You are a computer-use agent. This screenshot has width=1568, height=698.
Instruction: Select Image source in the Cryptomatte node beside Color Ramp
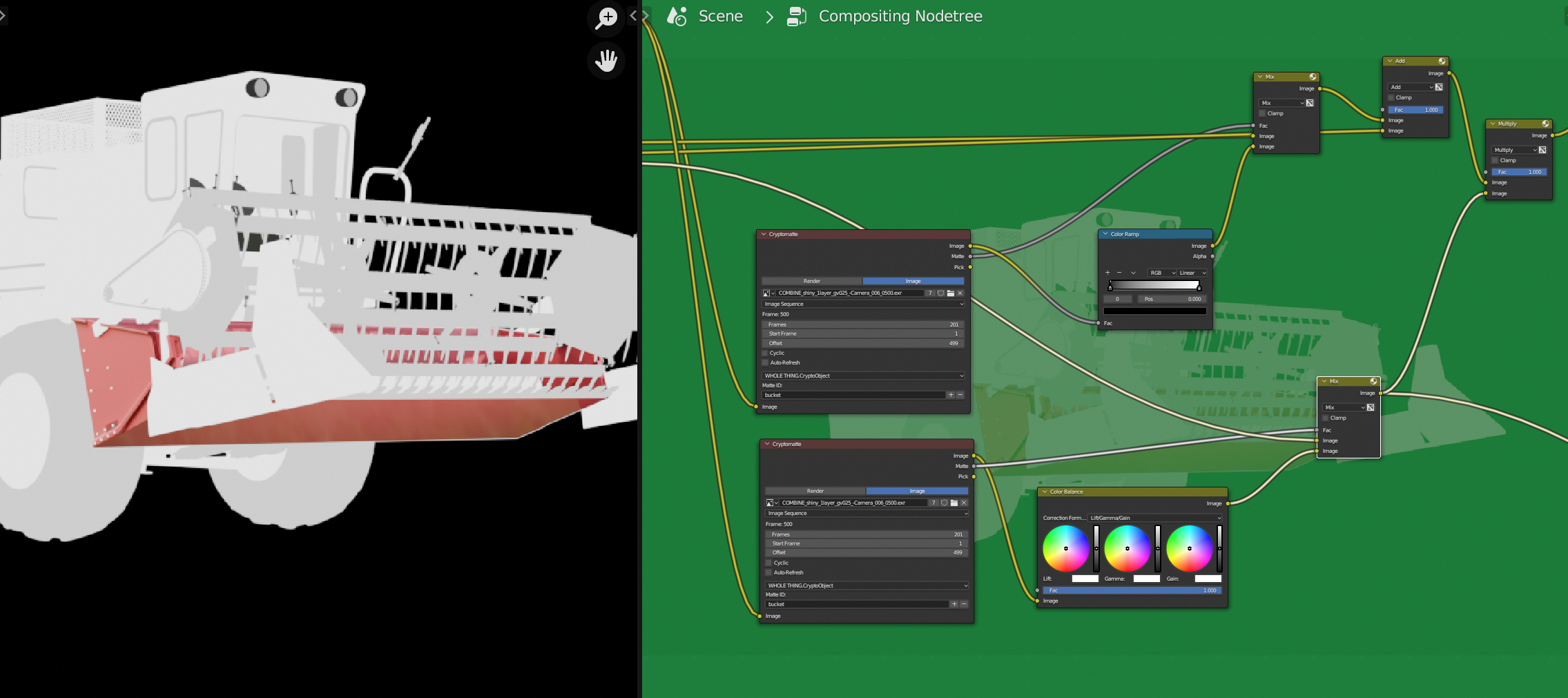click(913, 281)
